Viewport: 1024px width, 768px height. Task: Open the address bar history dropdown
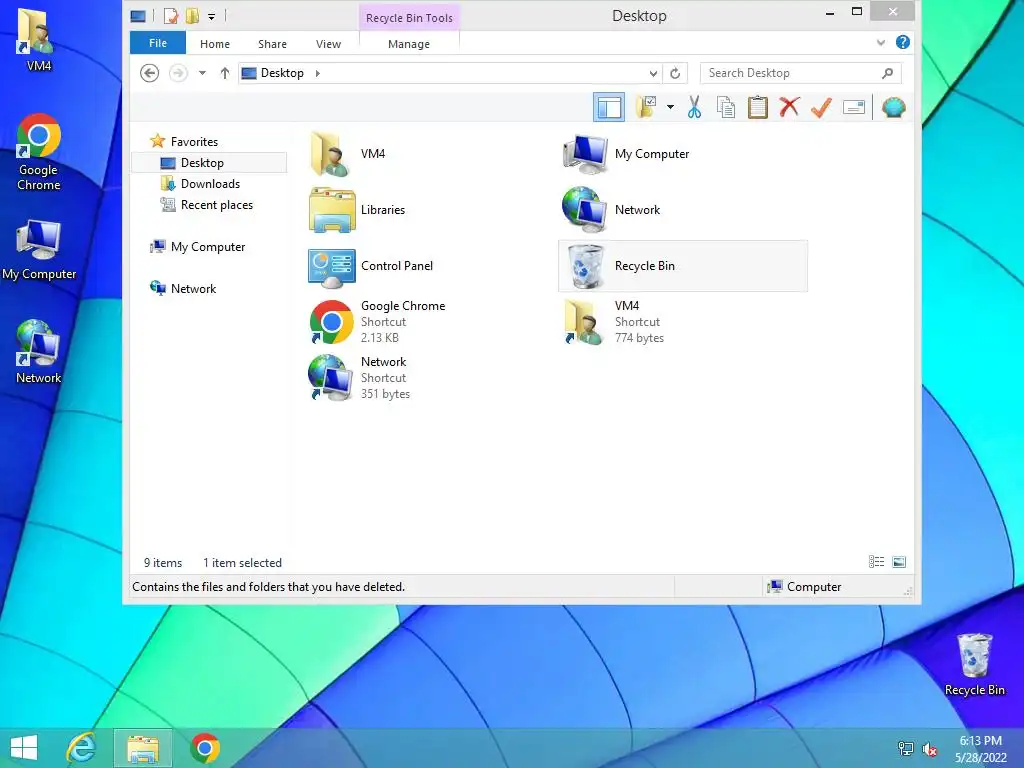[653, 73]
